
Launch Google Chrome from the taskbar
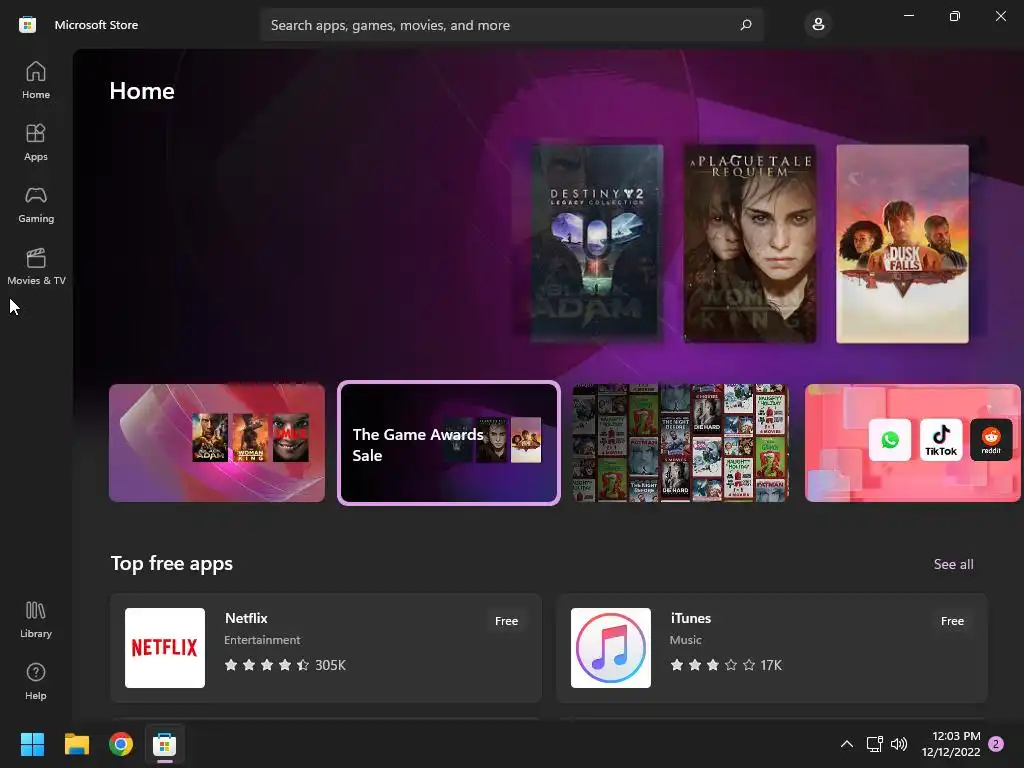(121, 744)
